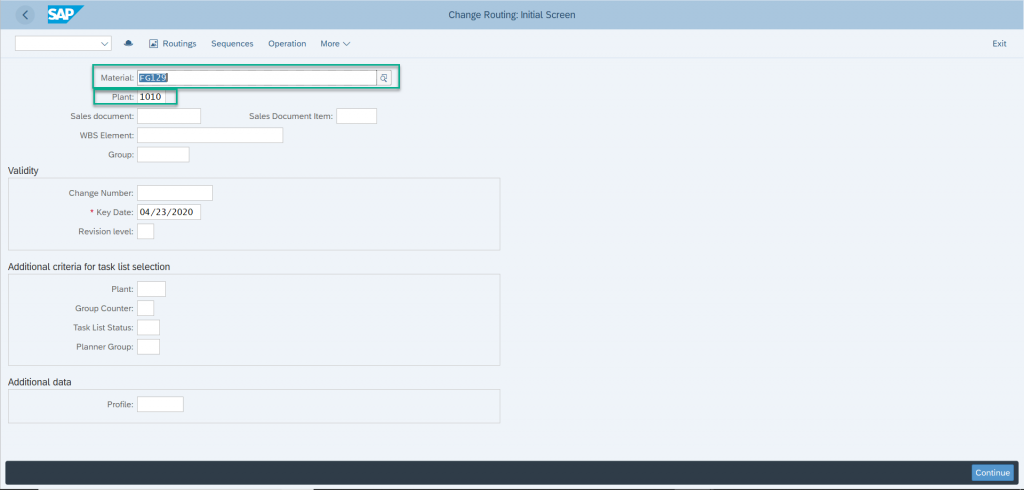The width and height of the screenshot is (1024, 490).
Task: Expand the More menu
Action: point(335,44)
